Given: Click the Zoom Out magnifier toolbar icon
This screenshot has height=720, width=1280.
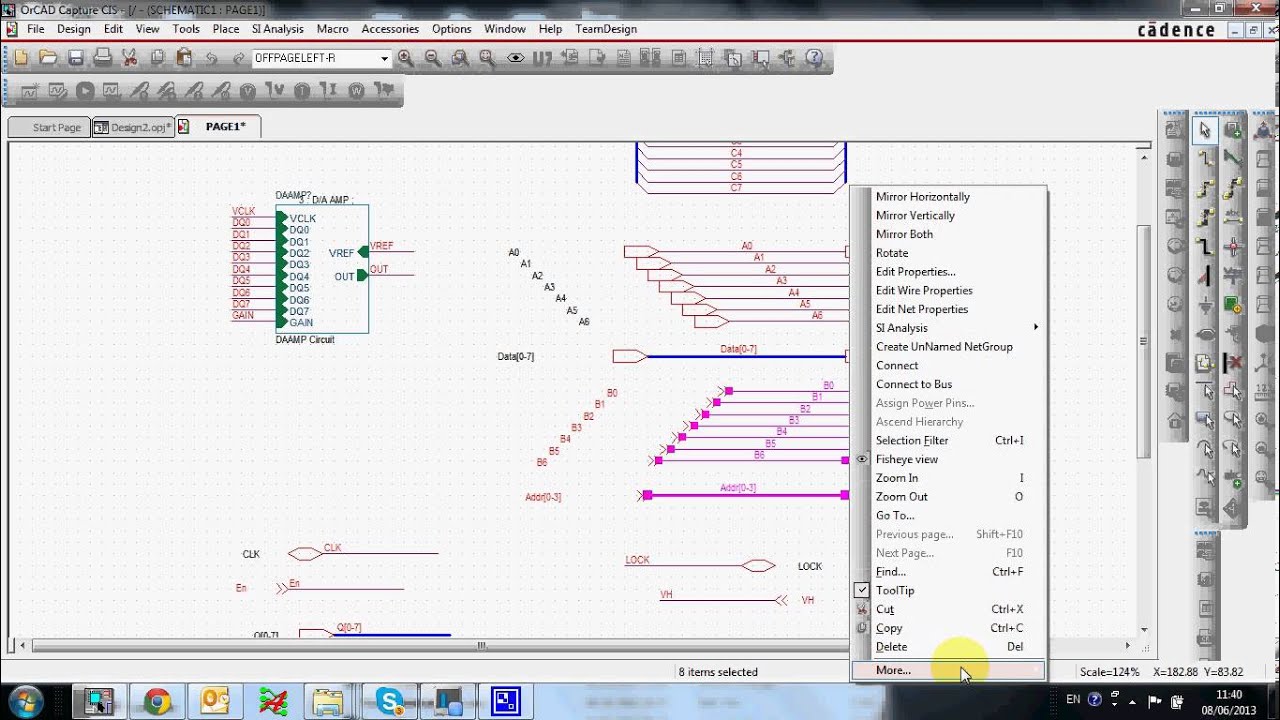Looking at the screenshot, I should pos(432,58).
